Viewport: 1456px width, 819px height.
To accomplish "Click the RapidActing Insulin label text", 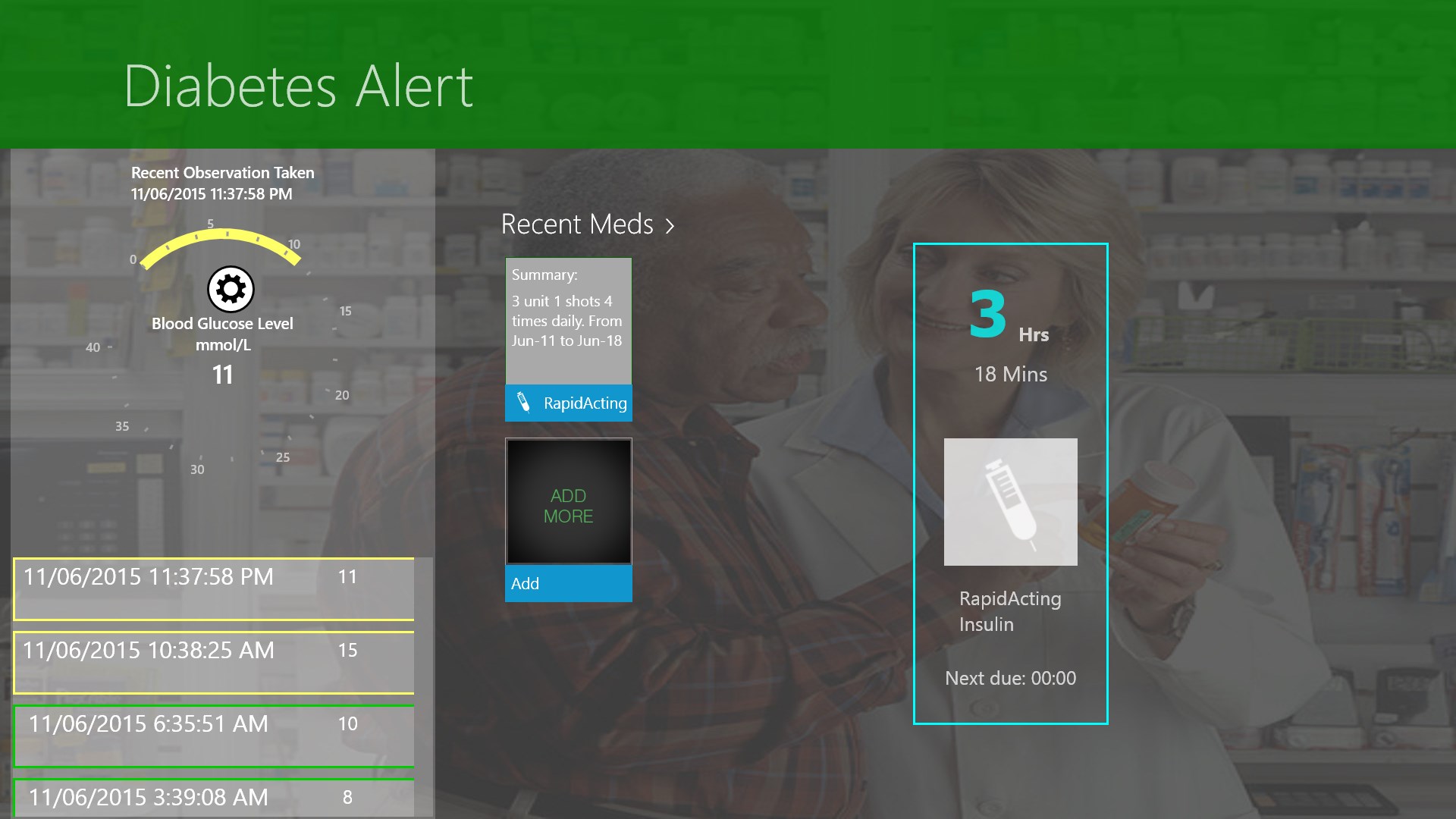I will tap(1009, 611).
